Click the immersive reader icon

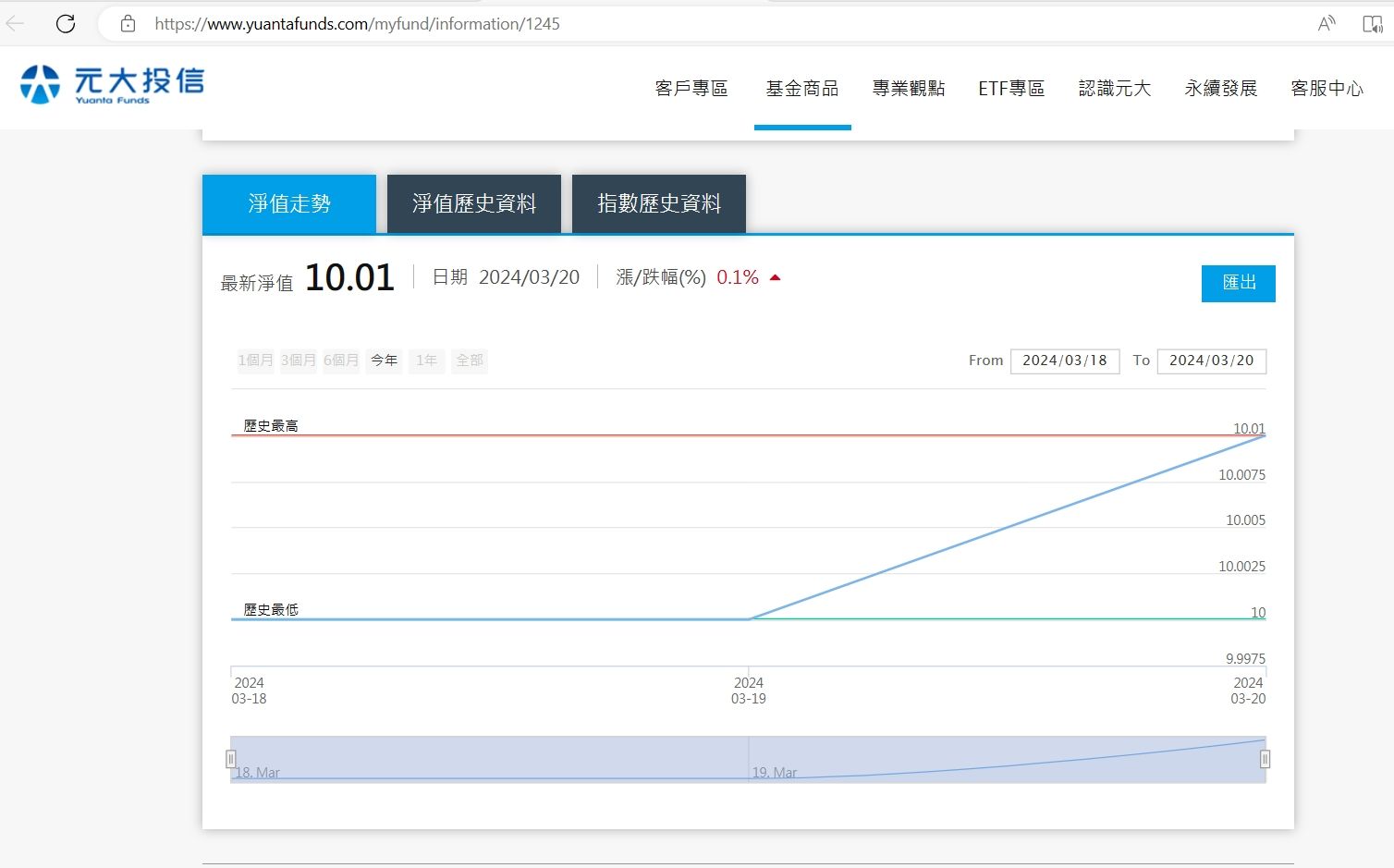click(x=1373, y=24)
